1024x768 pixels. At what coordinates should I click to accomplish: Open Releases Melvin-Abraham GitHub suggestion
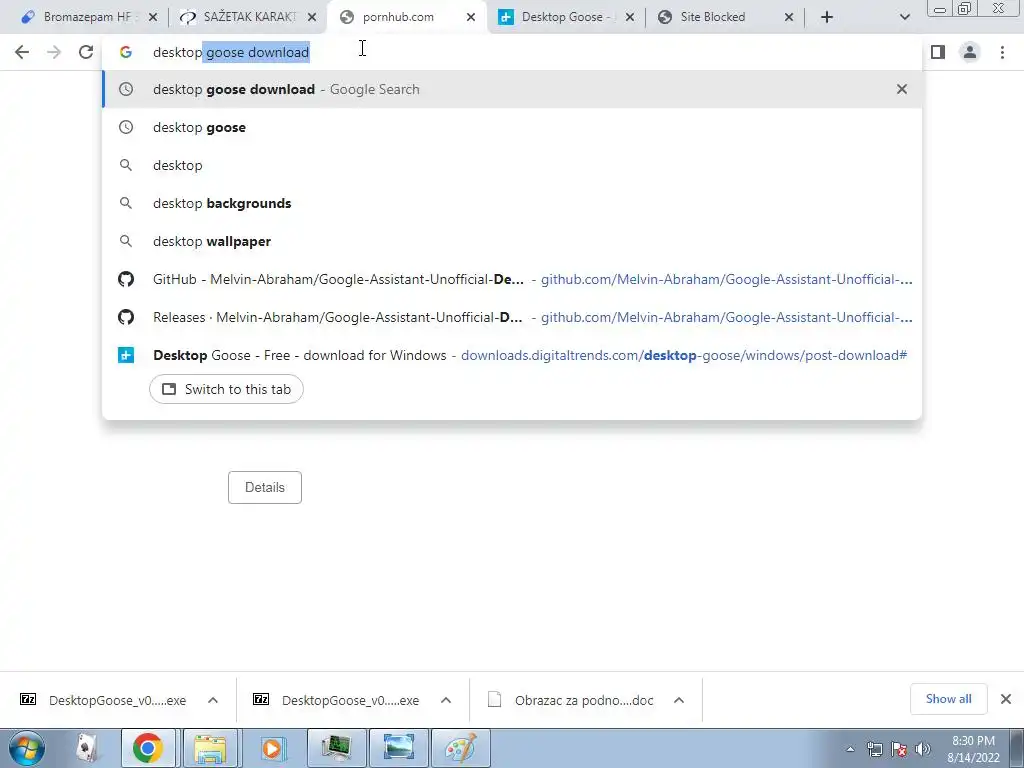click(512, 317)
